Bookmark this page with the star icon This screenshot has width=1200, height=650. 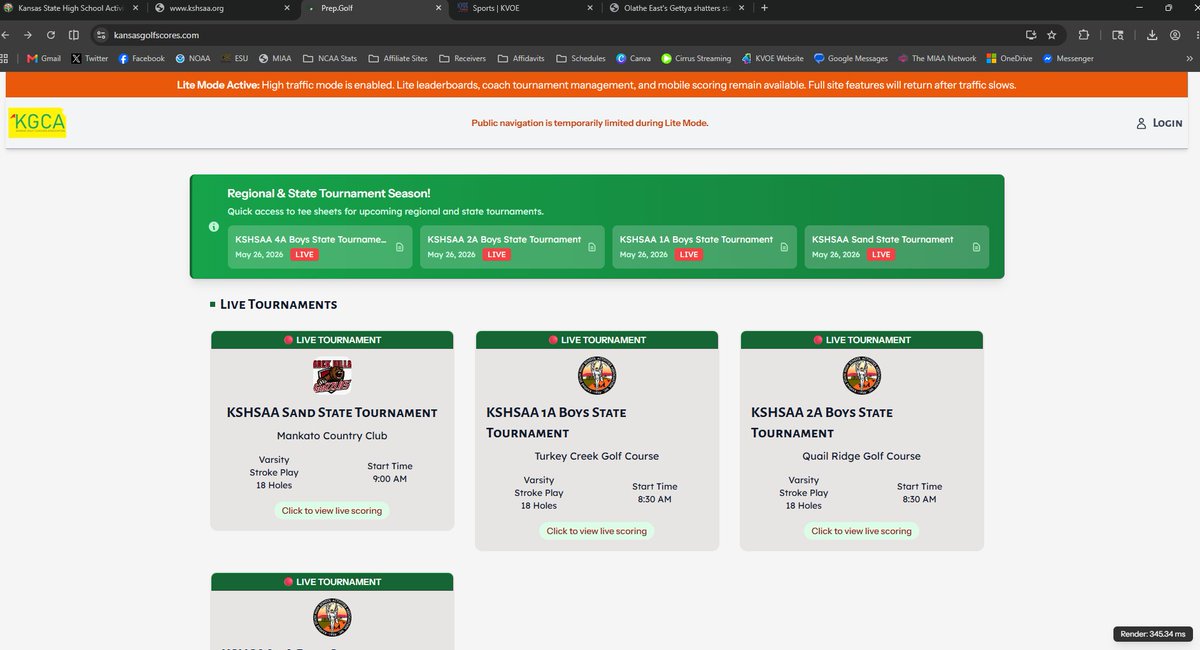pyautogui.click(x=1051, y=34)
